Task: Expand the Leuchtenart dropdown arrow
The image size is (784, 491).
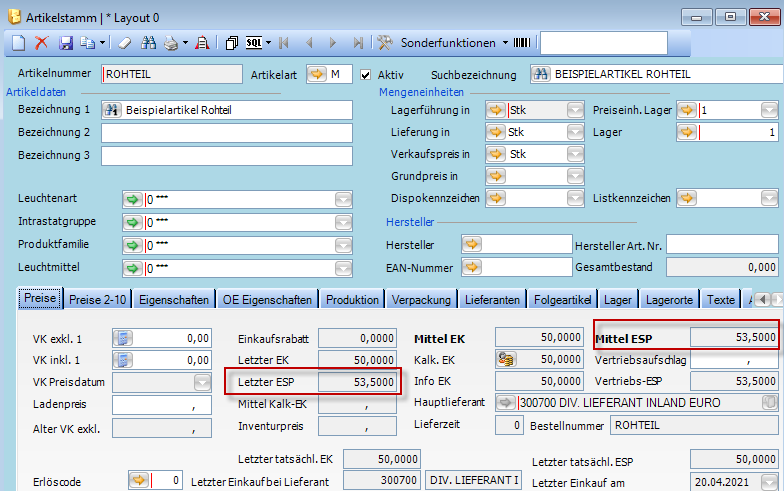Action: tap(343, 198)
